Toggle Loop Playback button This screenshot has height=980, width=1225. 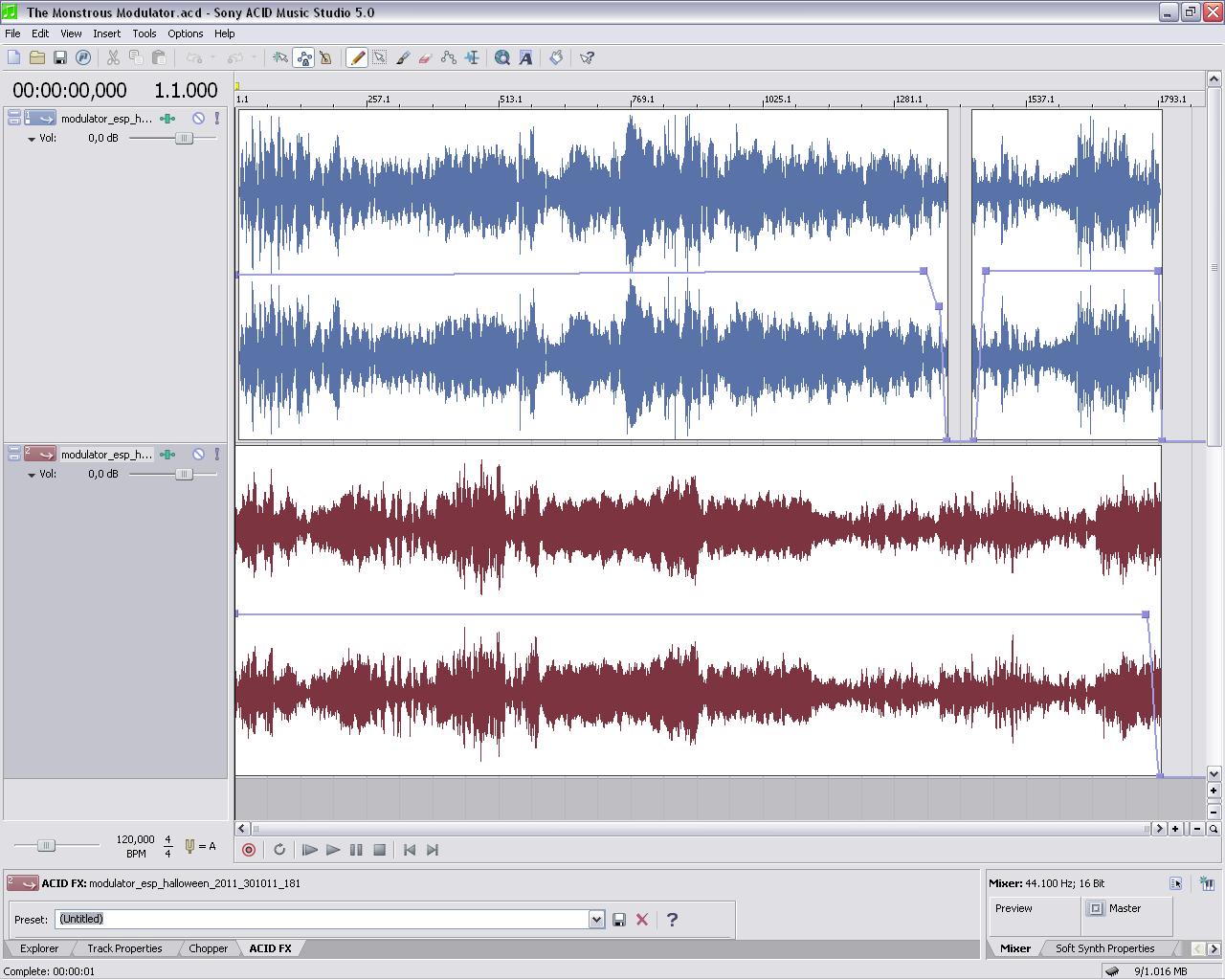pos(279,850)
